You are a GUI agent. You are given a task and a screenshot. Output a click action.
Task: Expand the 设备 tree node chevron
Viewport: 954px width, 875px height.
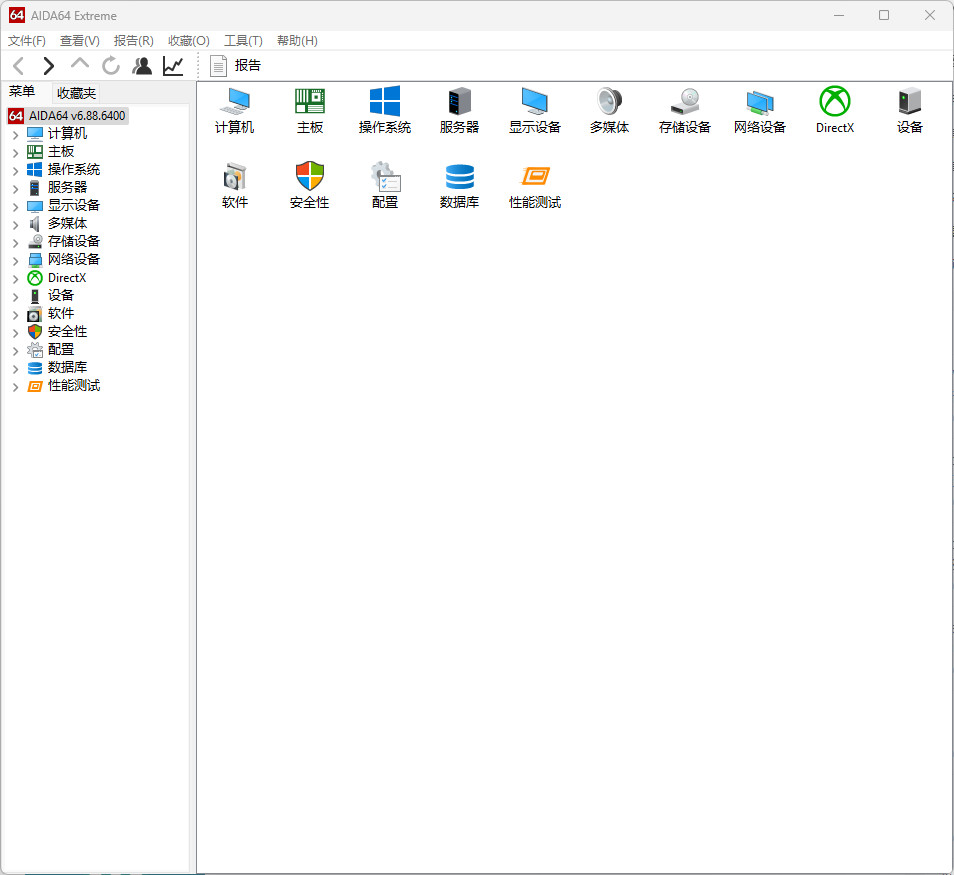pyautogui.click(x=16, y=296)
